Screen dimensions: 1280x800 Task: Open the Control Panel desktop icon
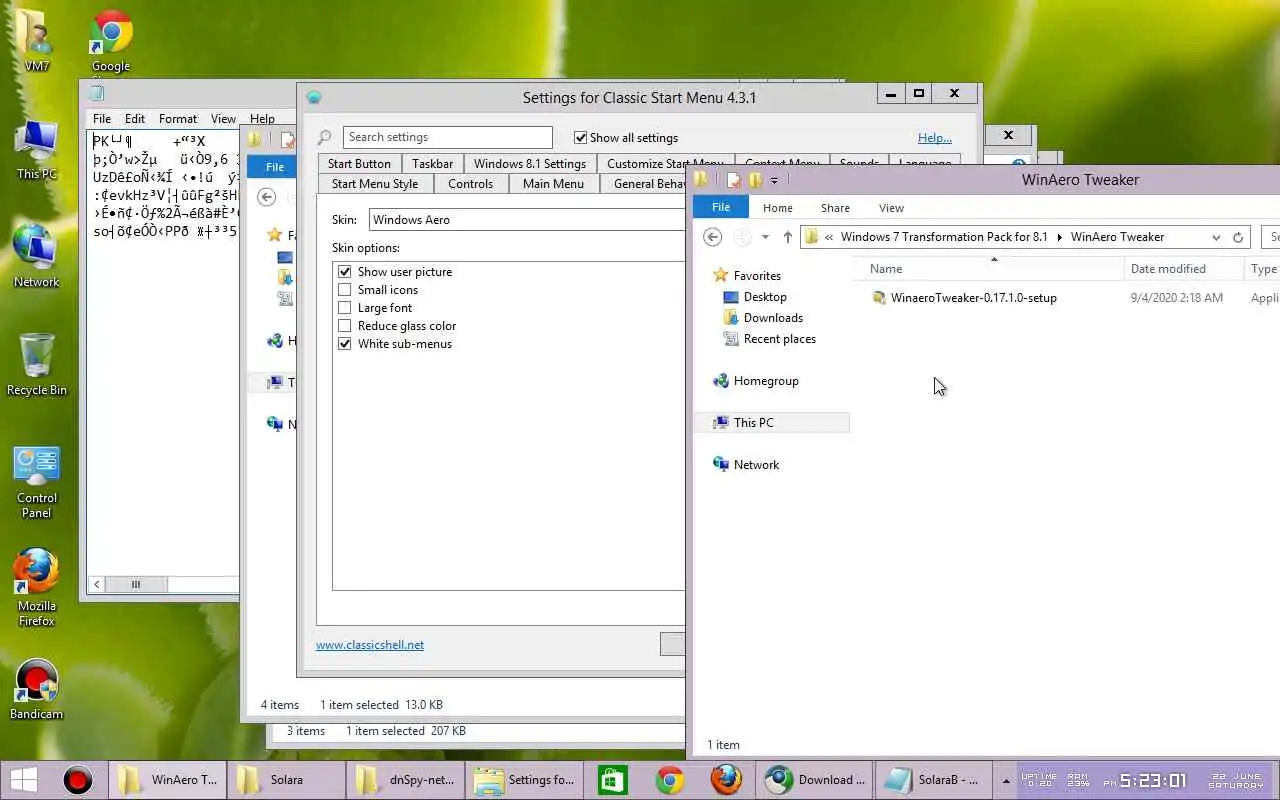click(x=36, y=482)
